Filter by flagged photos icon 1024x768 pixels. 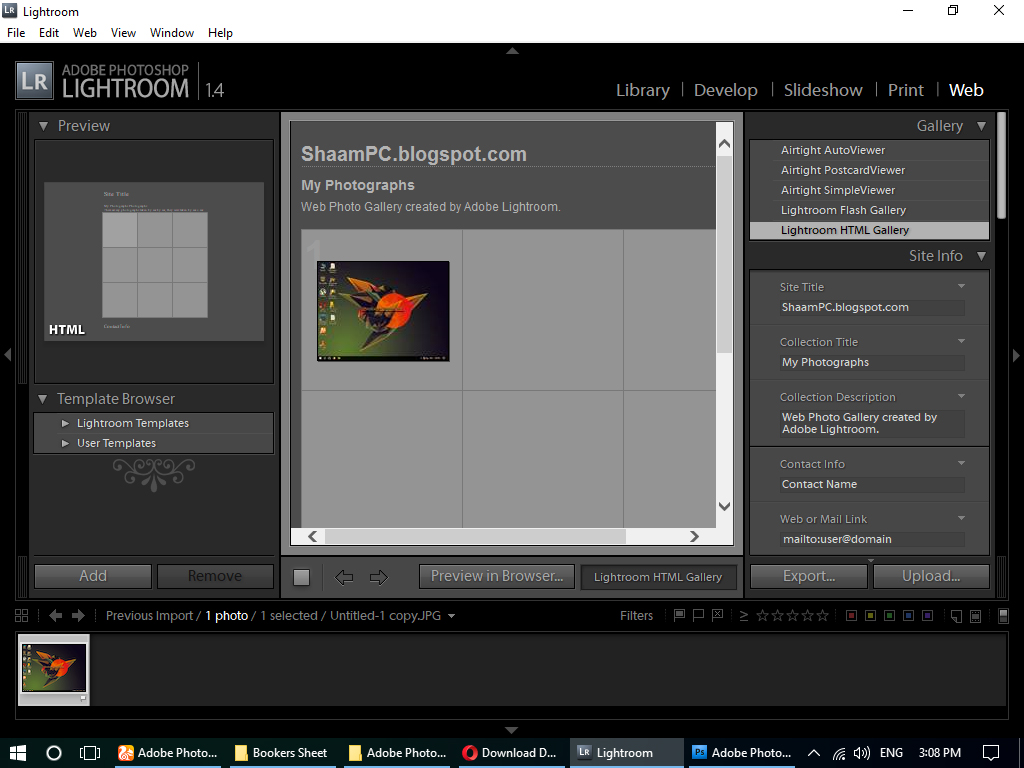(x=679, y=615)
